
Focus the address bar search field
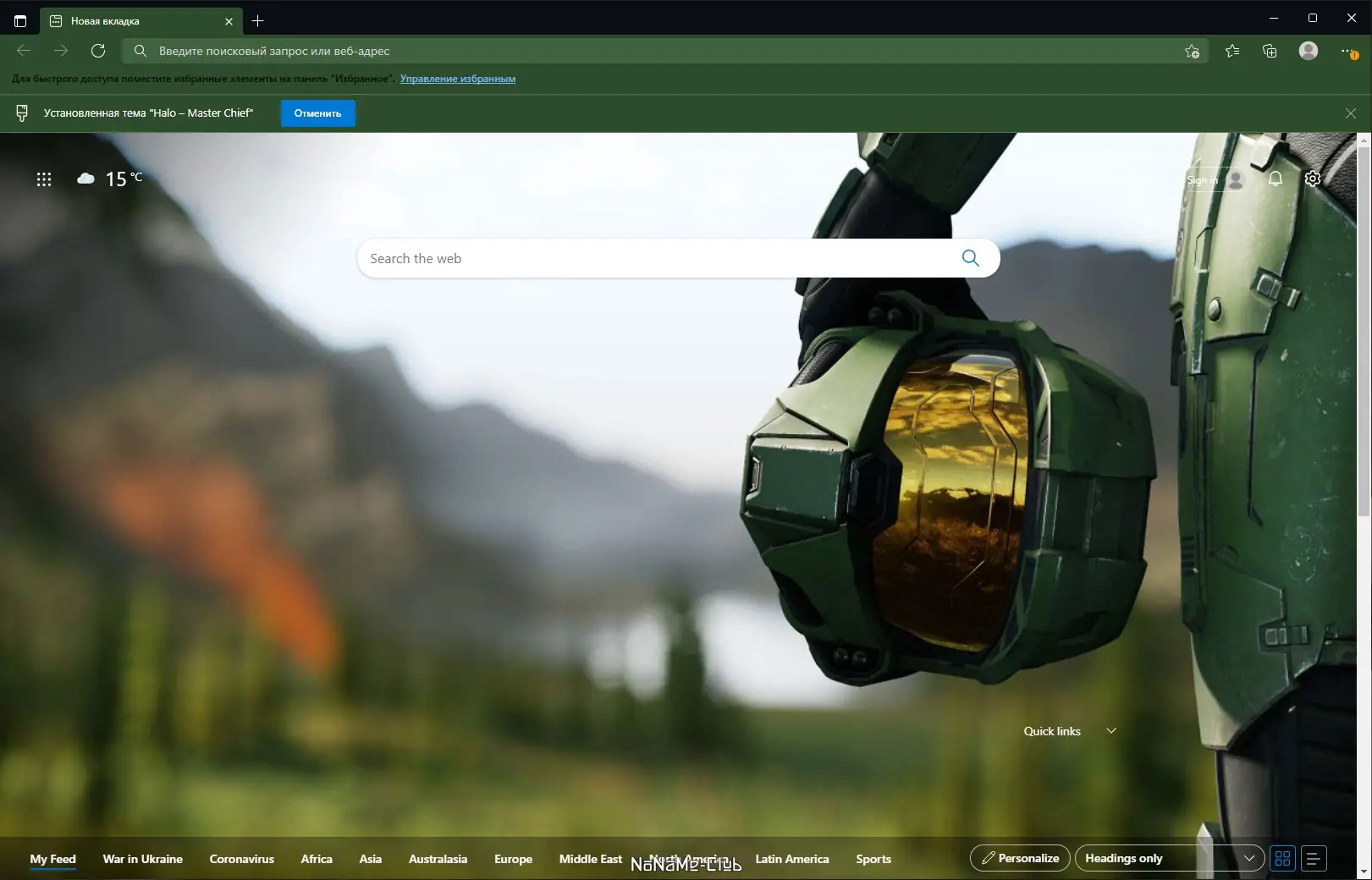pos(664,51)
